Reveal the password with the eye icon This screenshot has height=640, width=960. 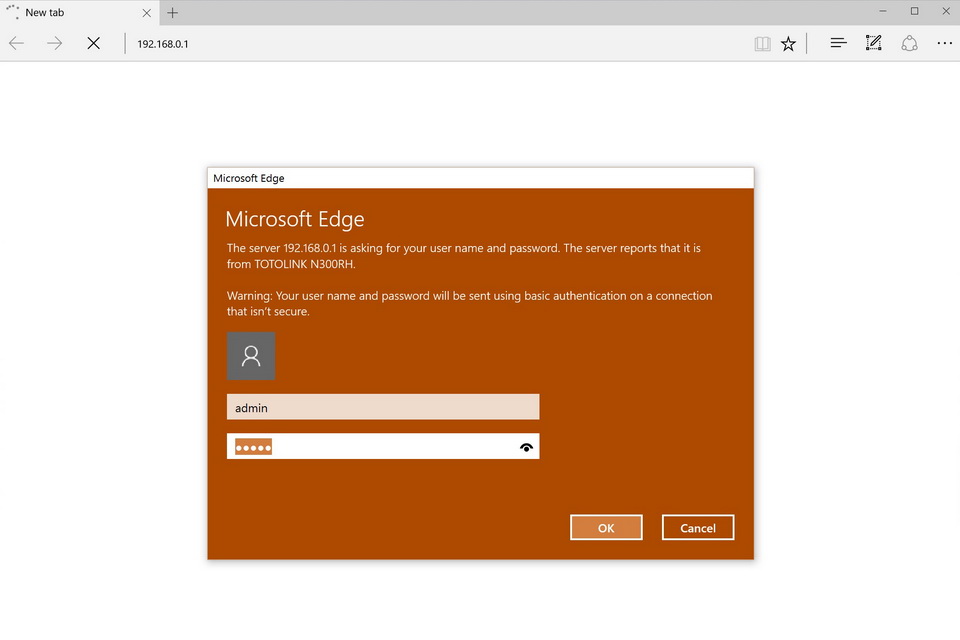[x=527, y=447]
